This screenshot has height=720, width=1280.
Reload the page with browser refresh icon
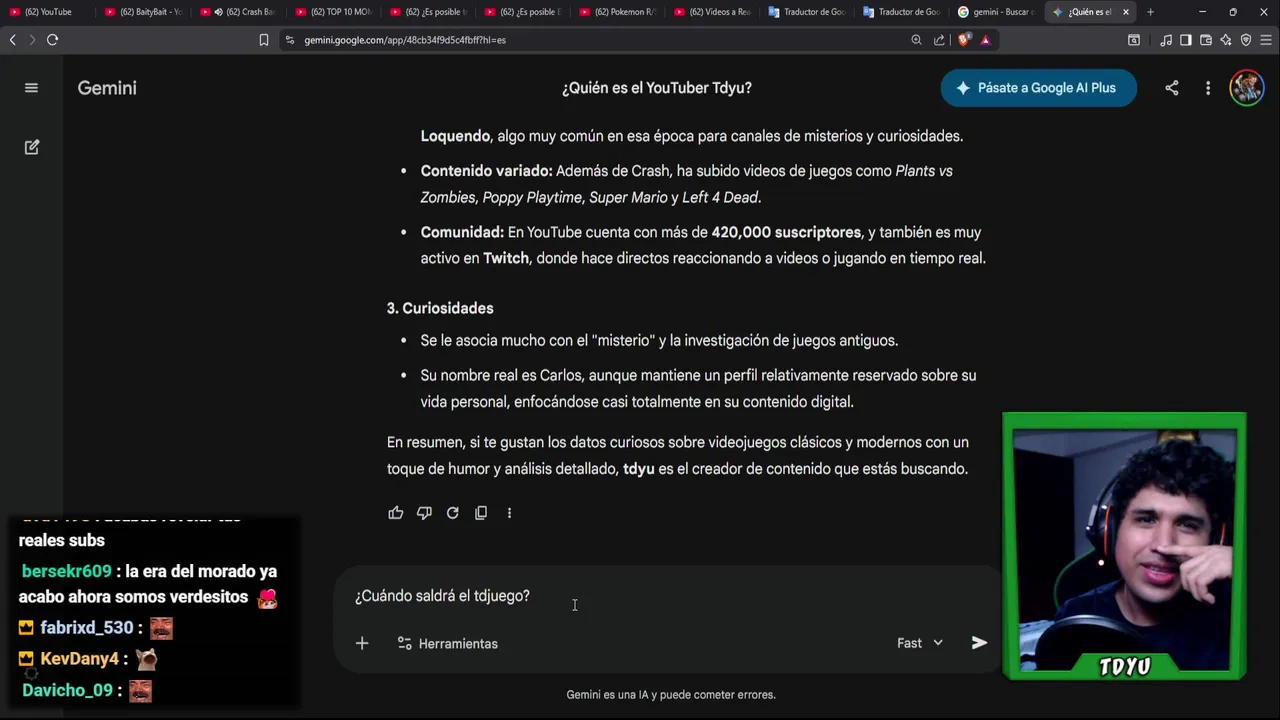pyautogui.click(x=52, y=40)
